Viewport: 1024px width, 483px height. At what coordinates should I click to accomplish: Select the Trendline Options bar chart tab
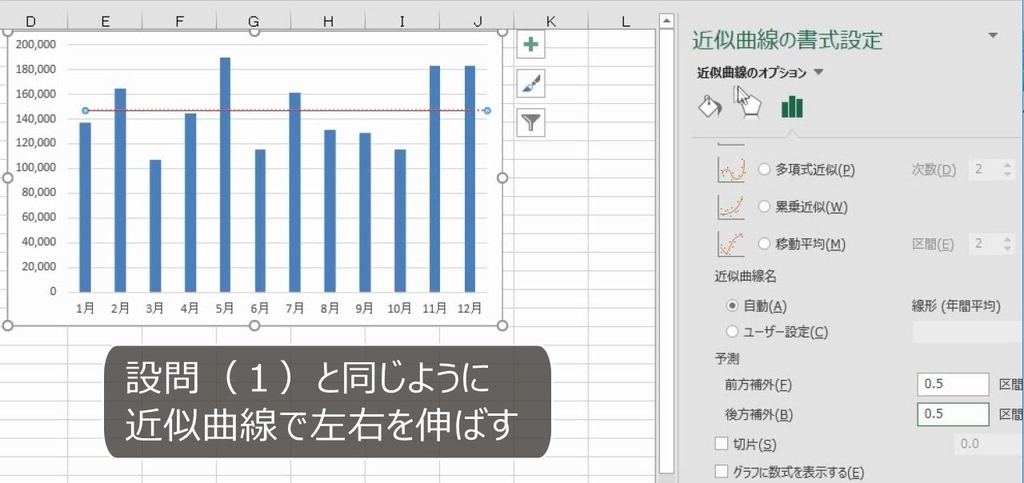(x=792, y=106)
